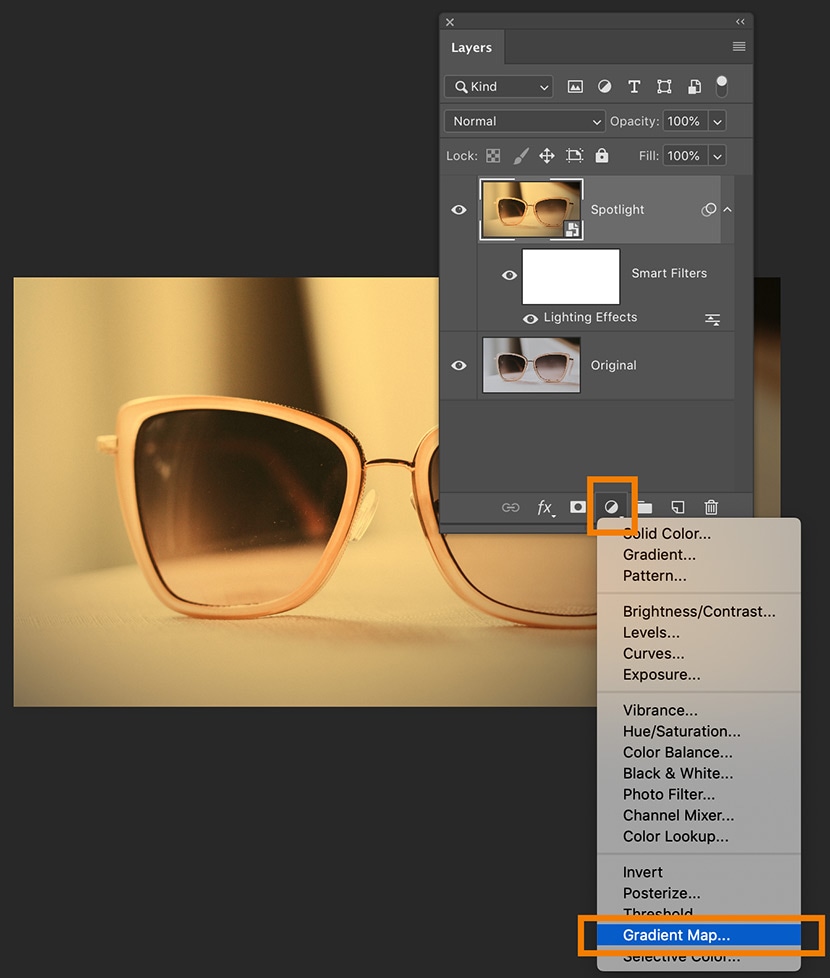The width and height of the screenshot is (830, 978).
Task: Hide the Spotlight layer
Action: [459, 210]
